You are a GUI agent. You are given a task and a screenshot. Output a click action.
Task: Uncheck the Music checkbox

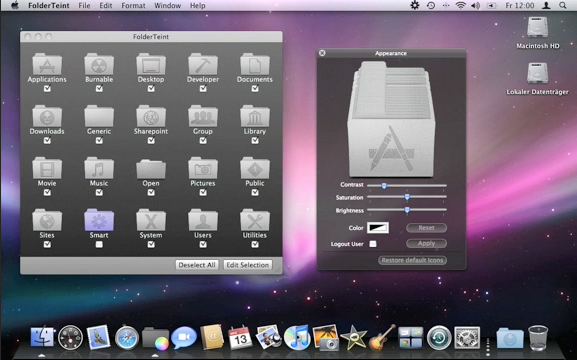[99, 193]
